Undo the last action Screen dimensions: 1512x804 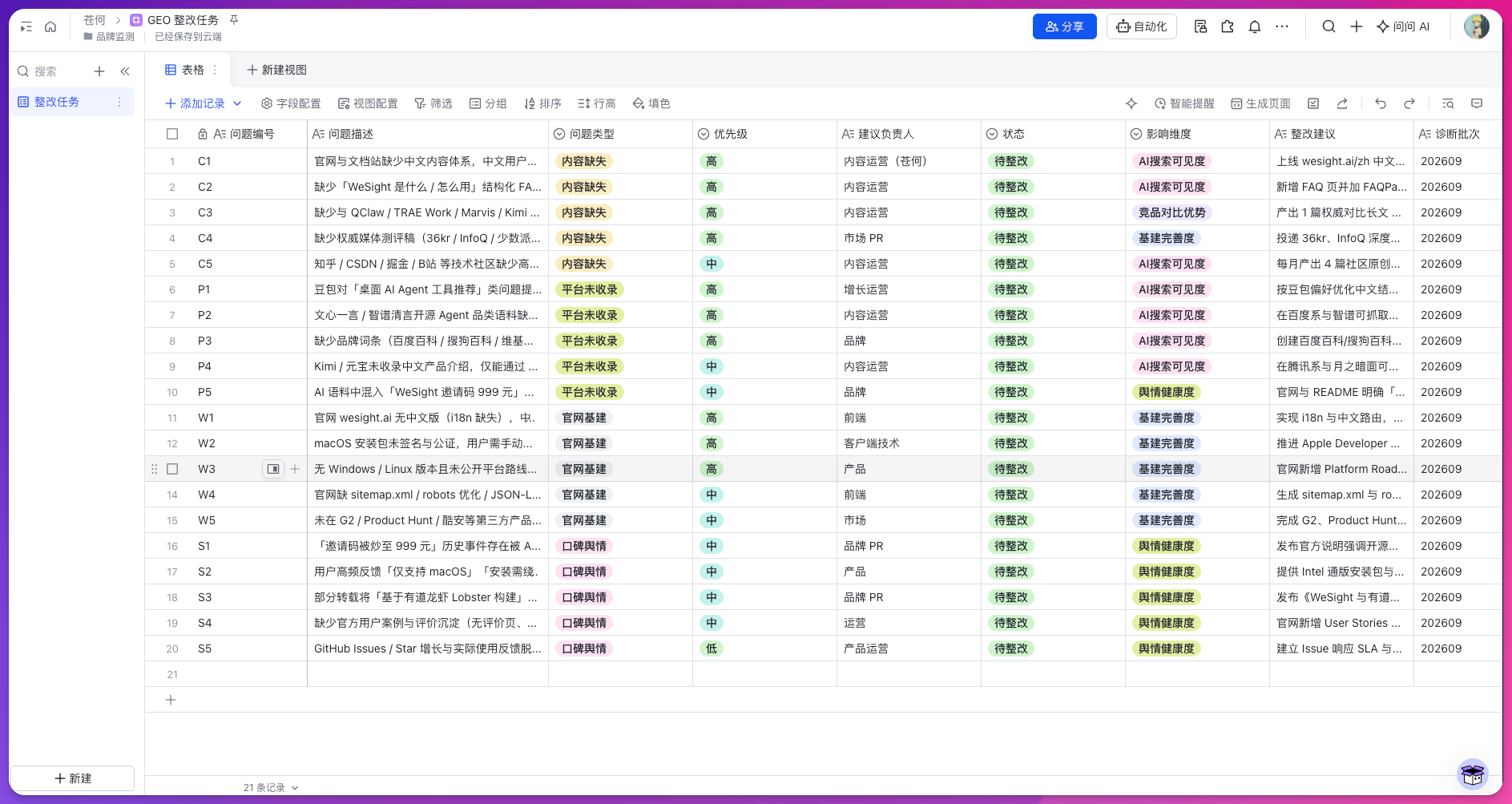pos(1381,103)
